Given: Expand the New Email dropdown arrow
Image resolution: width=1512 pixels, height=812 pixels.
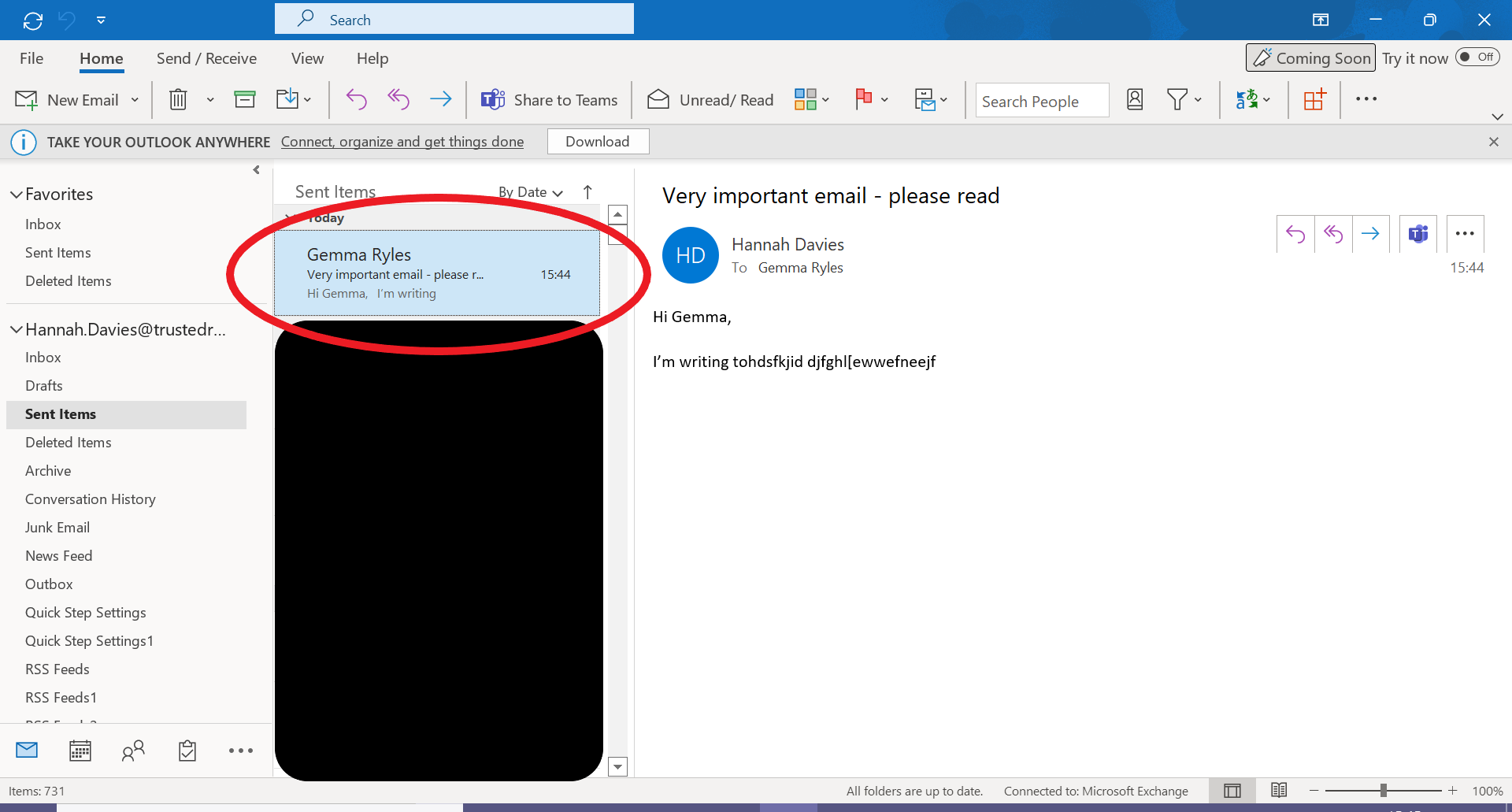Looking at the screenshot, I should [x=135, y=100].
